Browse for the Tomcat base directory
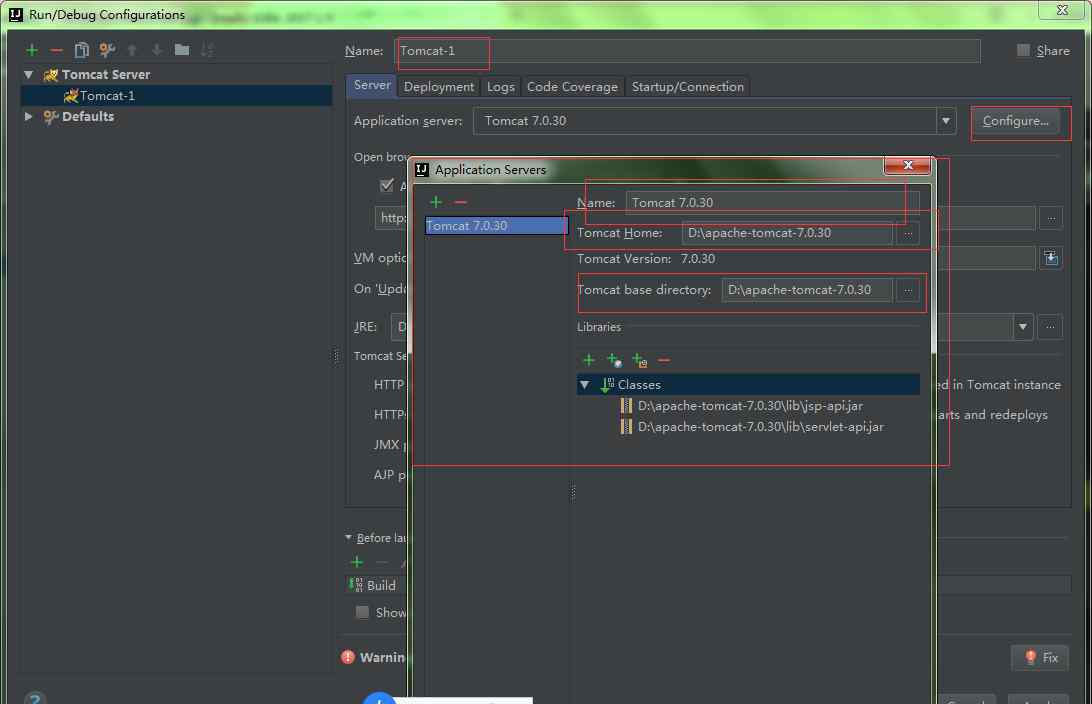The width and height of the screenshot is (1092, 704). pyautogui.click(x=907, y=290)
